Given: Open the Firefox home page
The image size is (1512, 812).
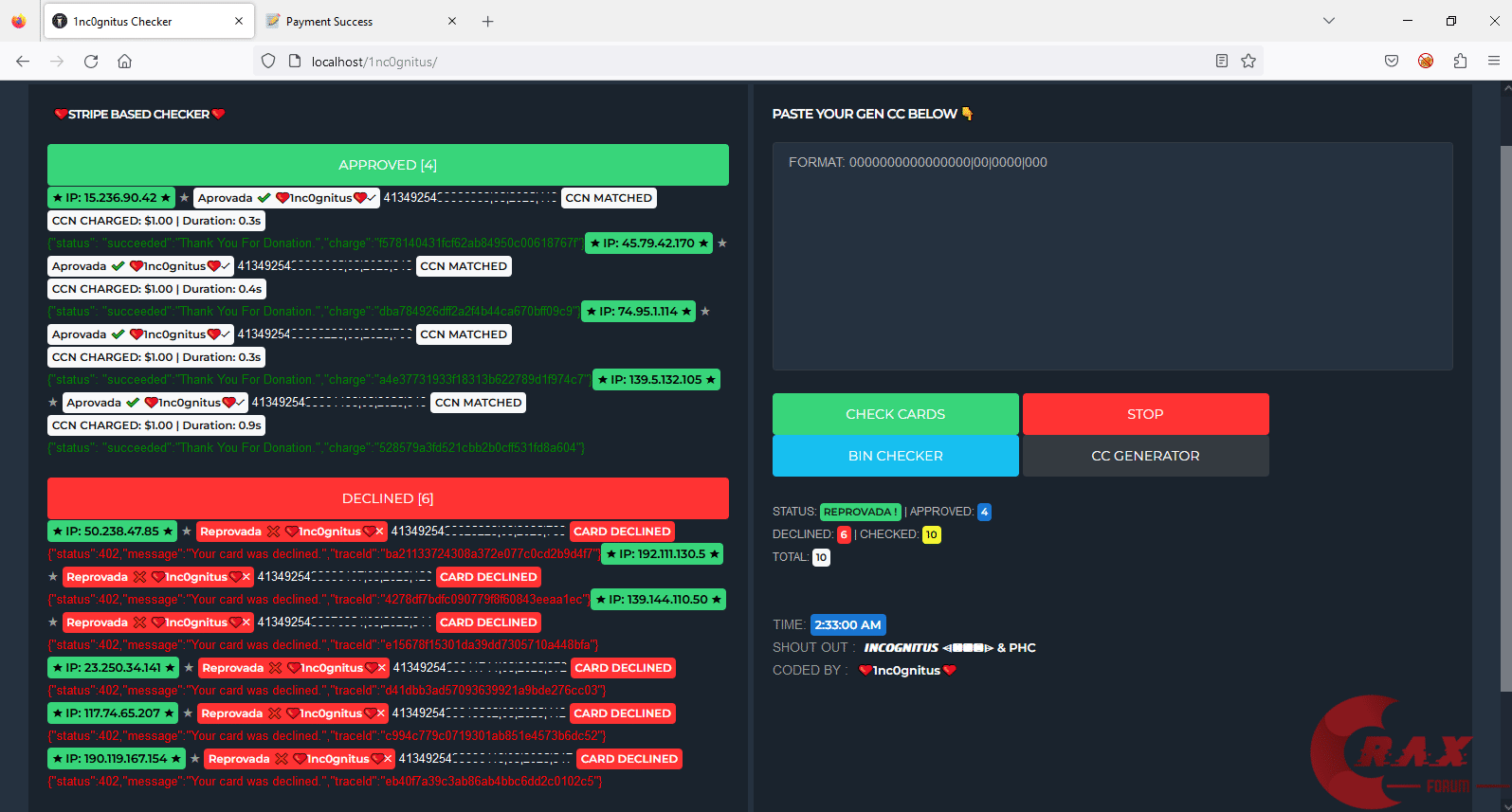Looking at the screenshot, I should (x=124, y=62).
